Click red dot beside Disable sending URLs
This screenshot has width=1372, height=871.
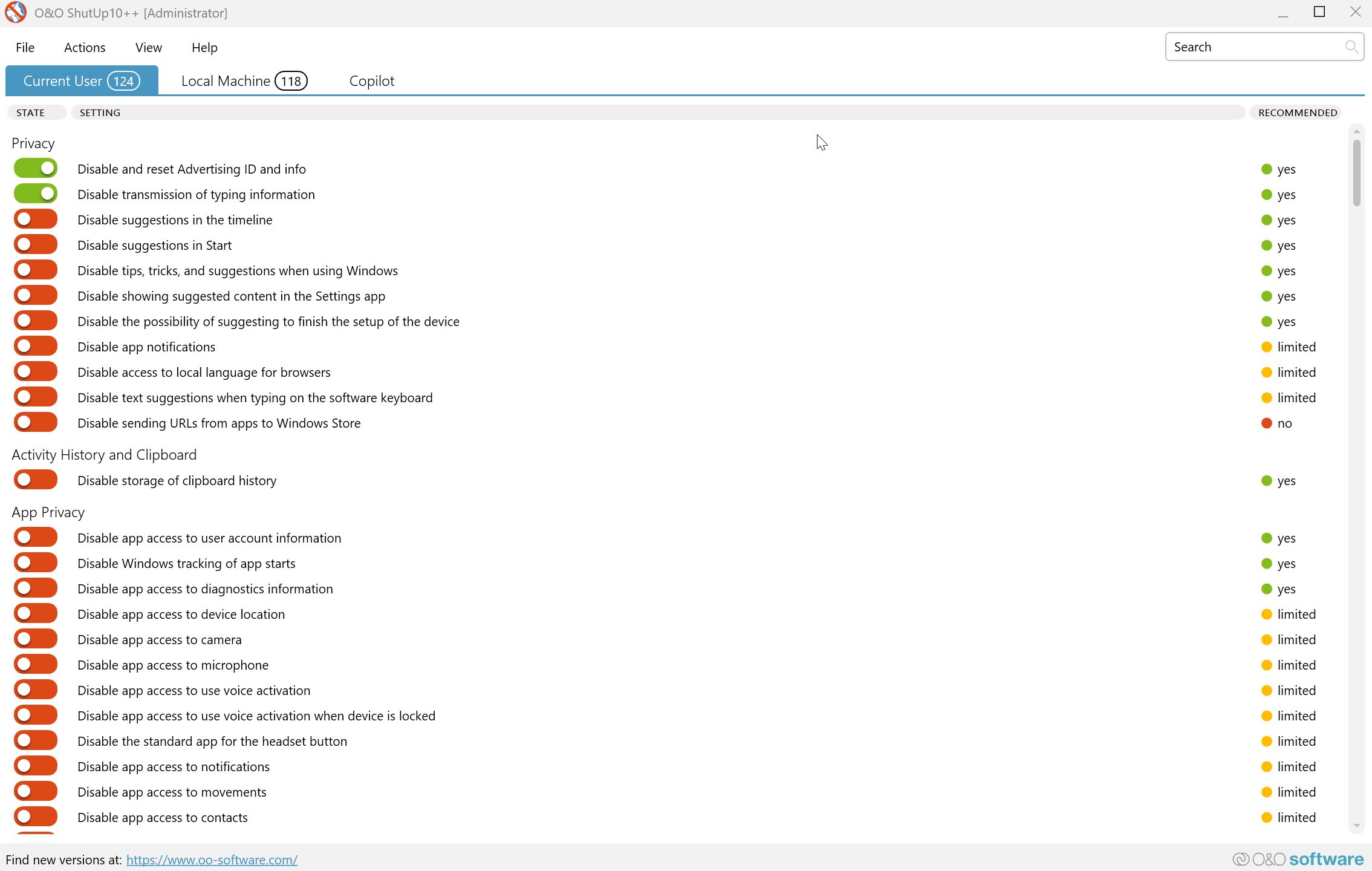[x=1267, y=423]
